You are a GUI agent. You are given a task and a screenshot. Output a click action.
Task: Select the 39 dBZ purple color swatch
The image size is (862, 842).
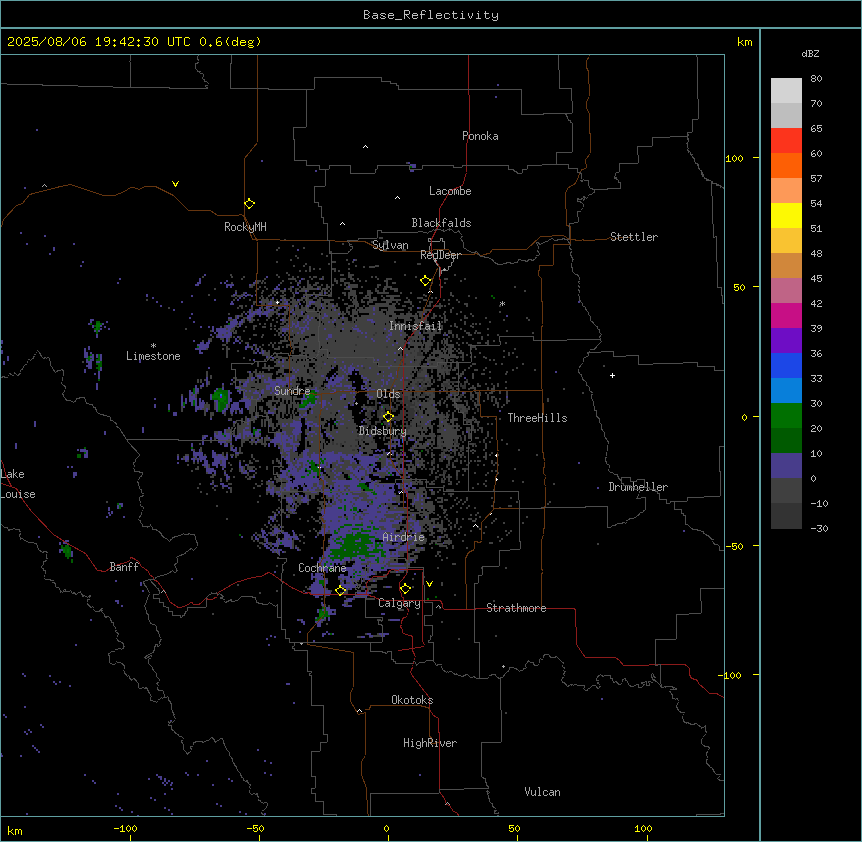point(786,341)
